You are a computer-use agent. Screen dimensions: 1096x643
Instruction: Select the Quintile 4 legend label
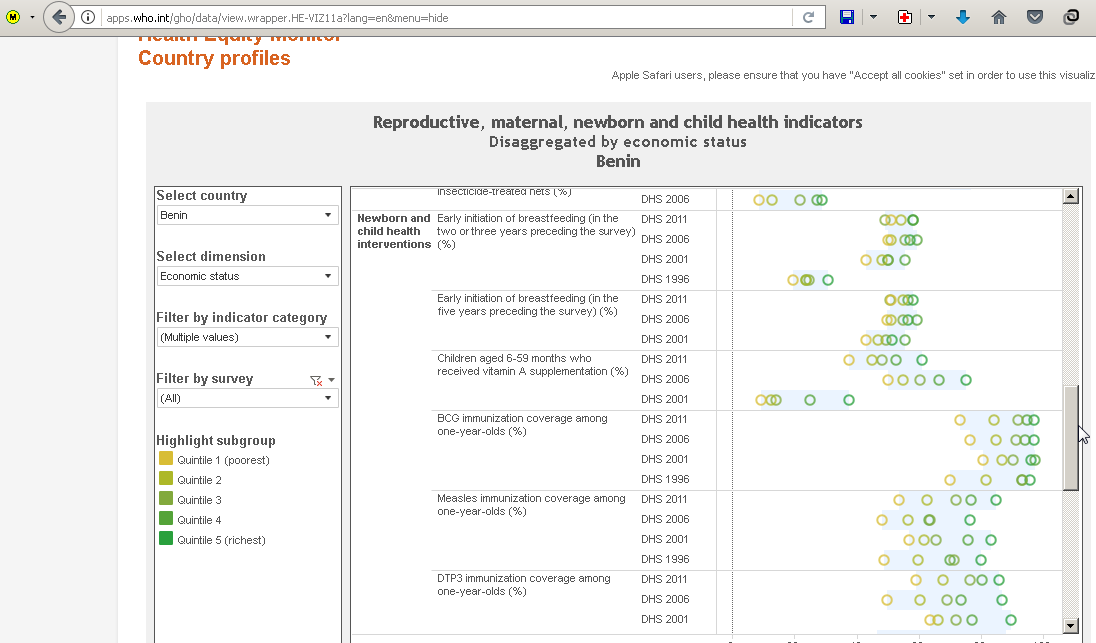click(x=199, y=520)
